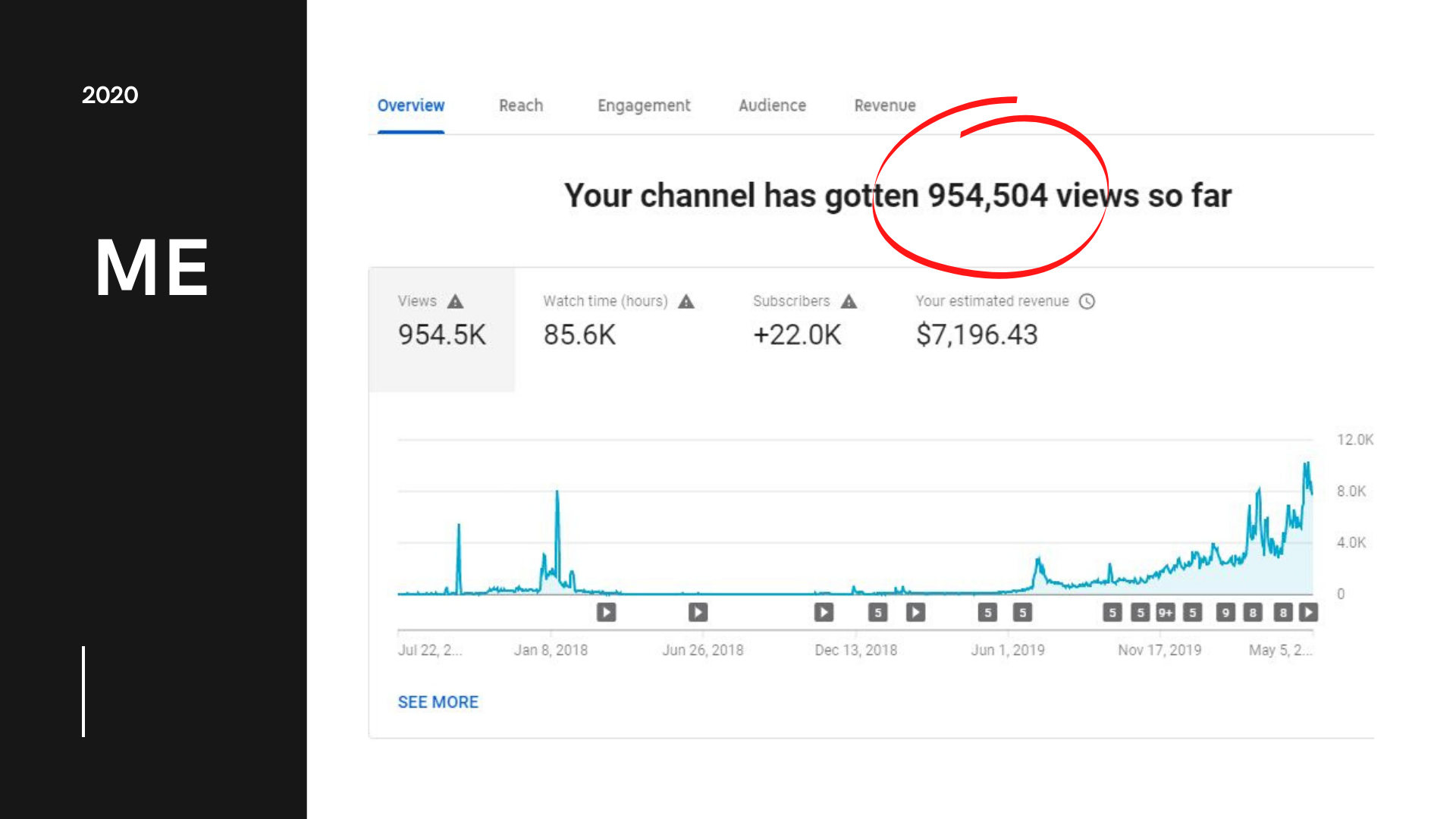Screen dimensions: 1456x819
Task: Click the warning triangle next to Views
Action: (x=455, y=302)
